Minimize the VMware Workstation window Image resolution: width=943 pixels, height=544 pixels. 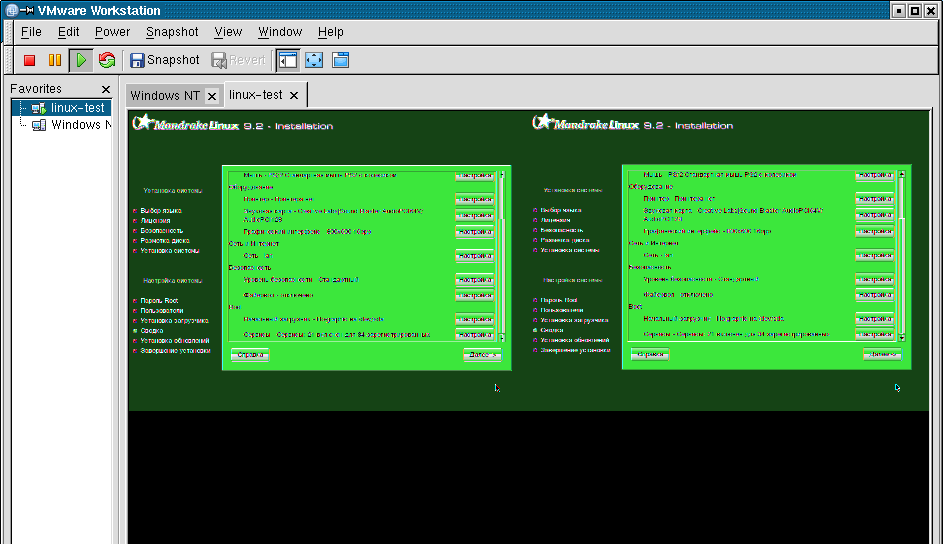[x=899, y=11]
